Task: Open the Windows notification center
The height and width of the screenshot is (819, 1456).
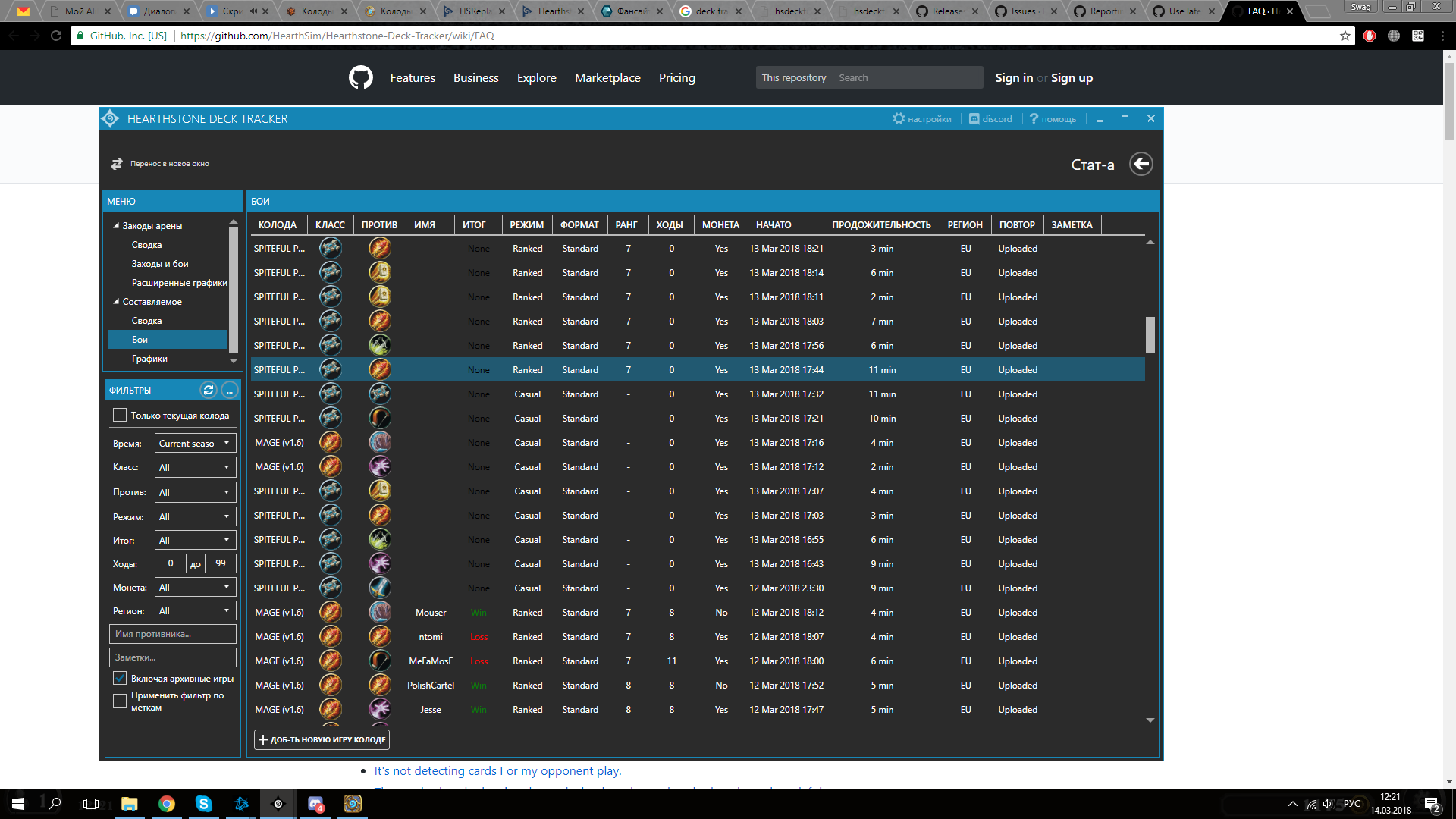Action: point(1432,804)
